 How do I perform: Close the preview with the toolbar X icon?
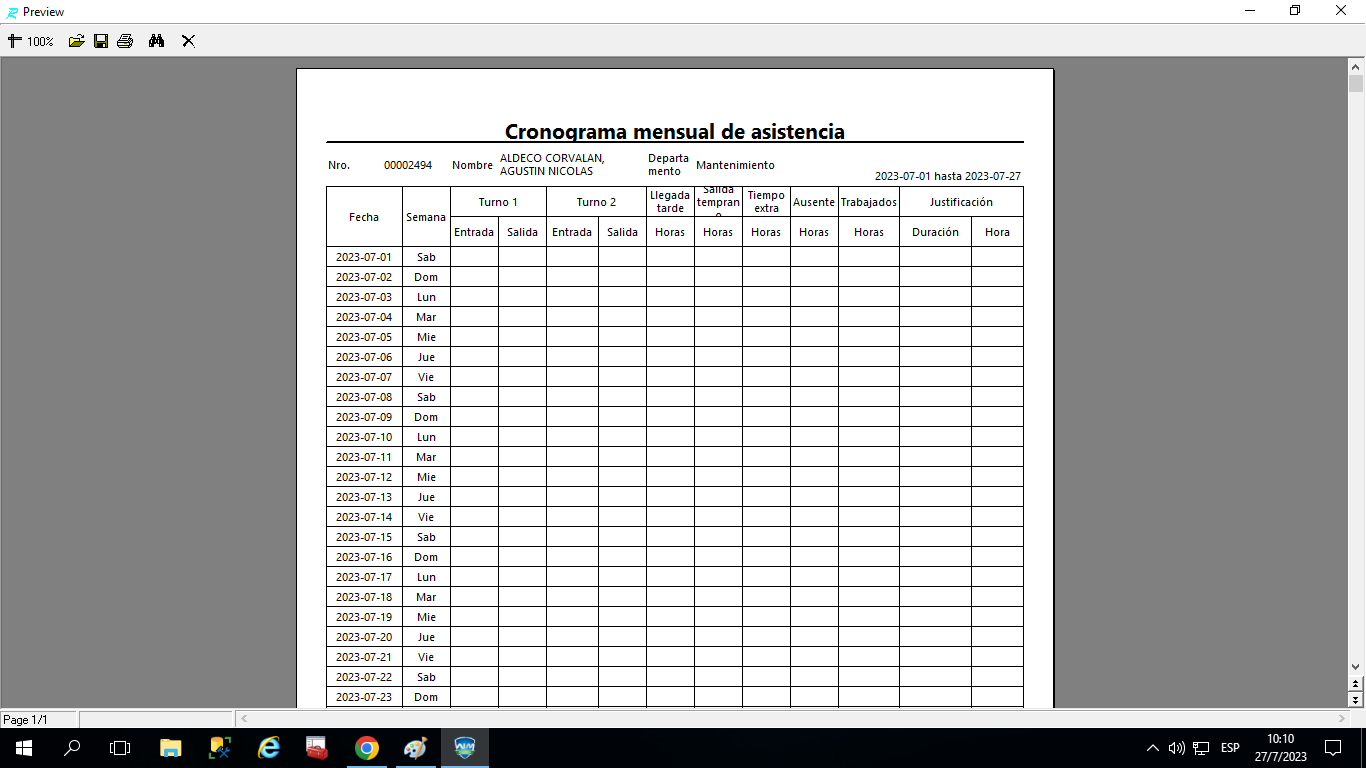(x=188, y=41)
